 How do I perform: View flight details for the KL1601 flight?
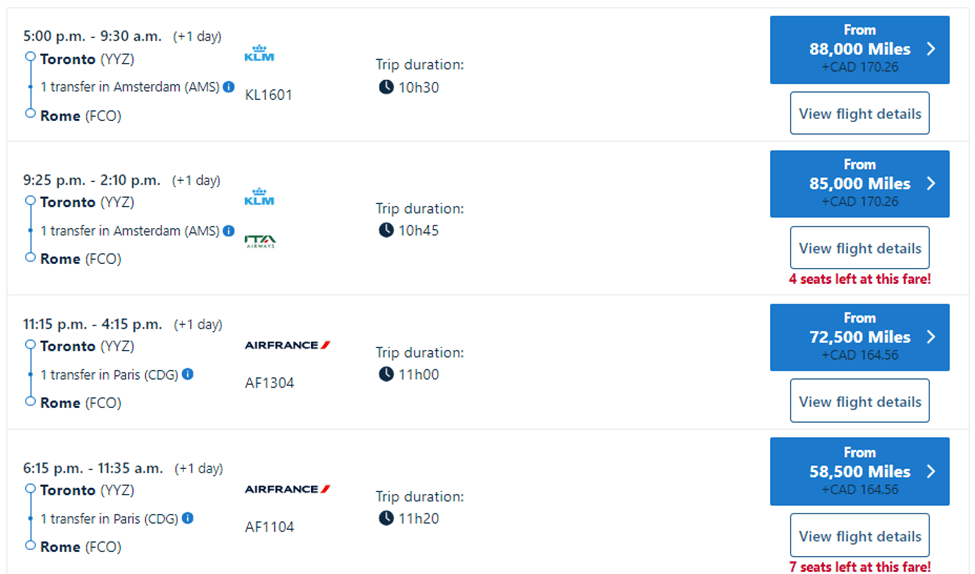click(x=859, y=113)
